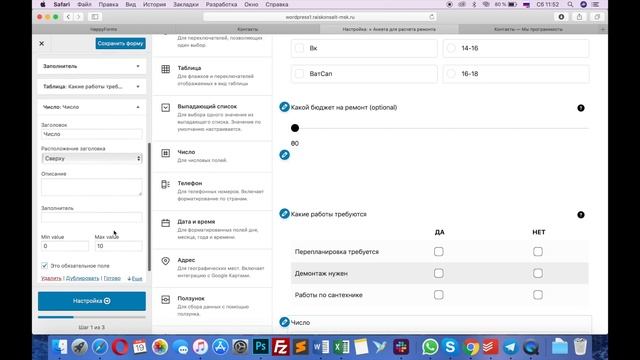Open the Opera browser from the Dock
The image size is (640, 360).
click(120, 347)
